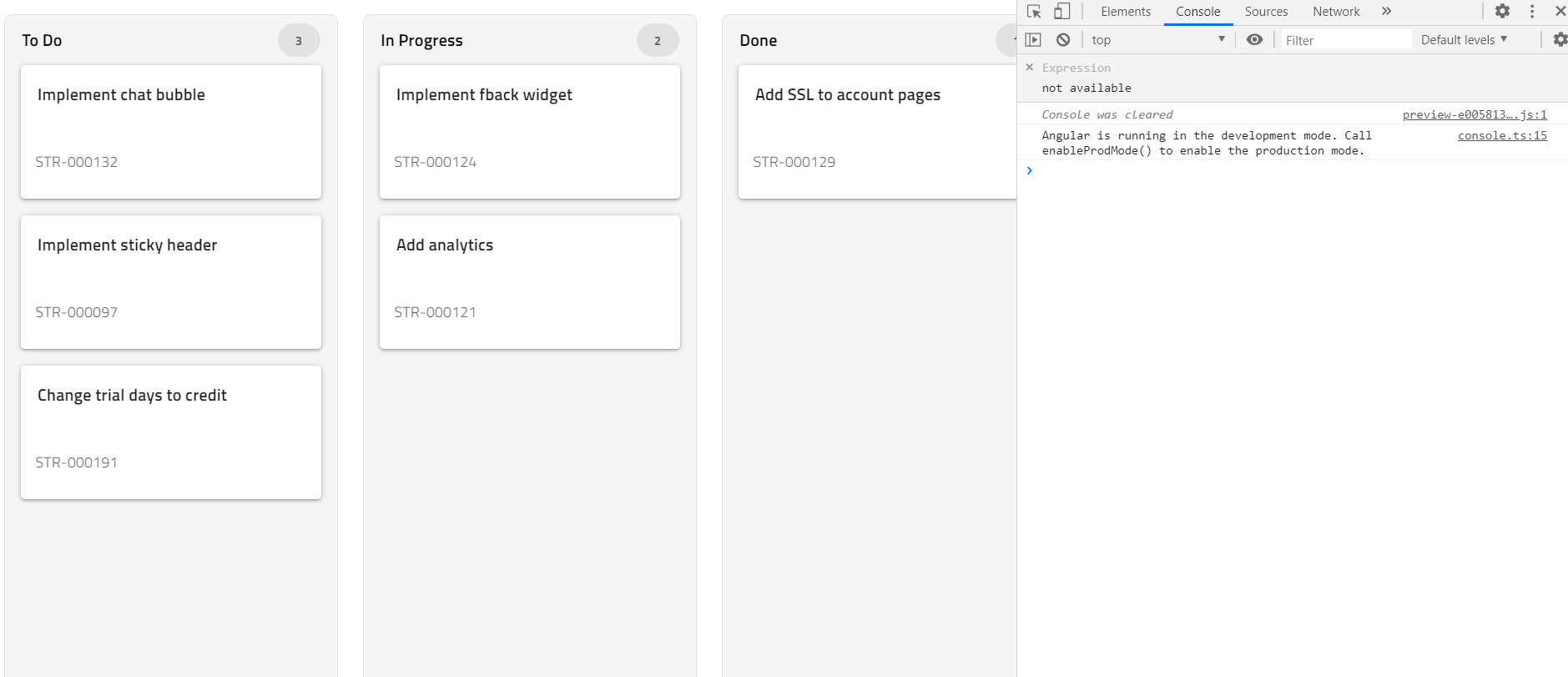This screenshot has height=677, width=1568.
Task: Remove the live expression with the x
Action: coord(1030,68)
